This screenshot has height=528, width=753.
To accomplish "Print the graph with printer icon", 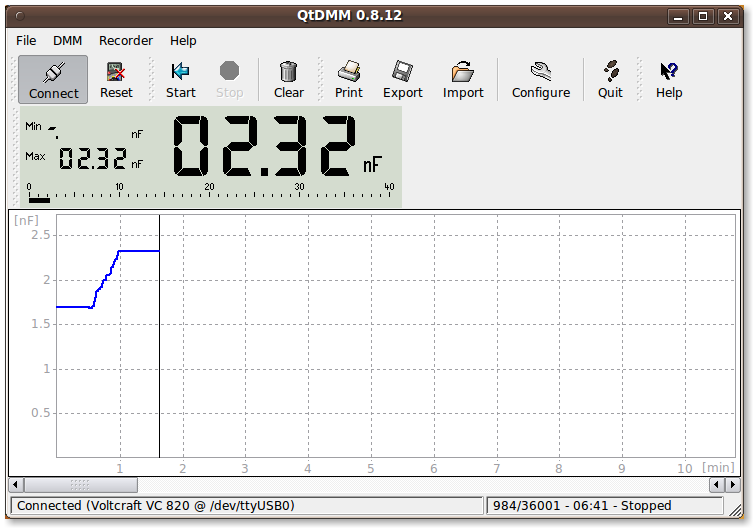I will (x=349, y=79).
